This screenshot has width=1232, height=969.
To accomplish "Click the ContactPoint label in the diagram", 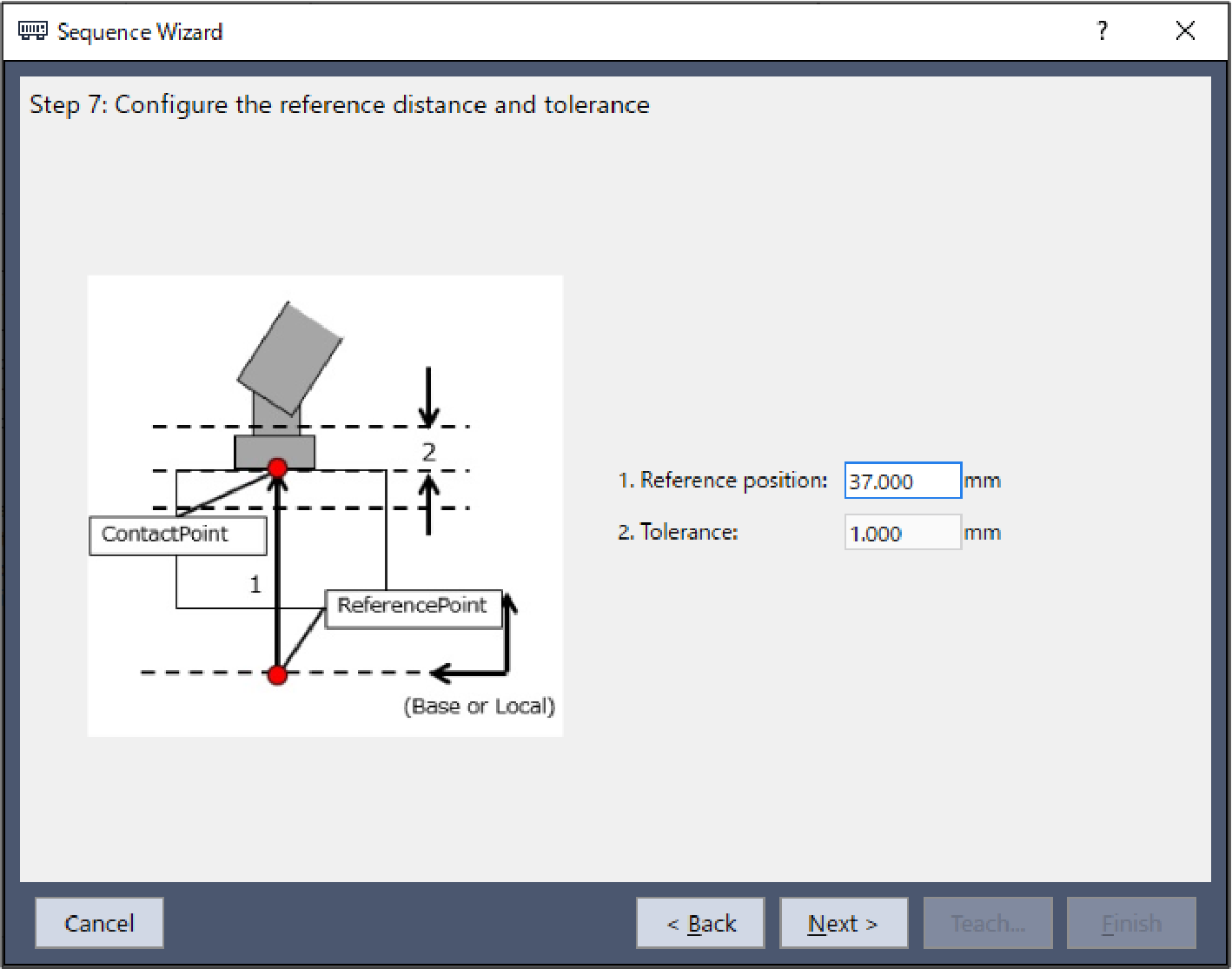I will pyautogui.click(x=177, y=534).
